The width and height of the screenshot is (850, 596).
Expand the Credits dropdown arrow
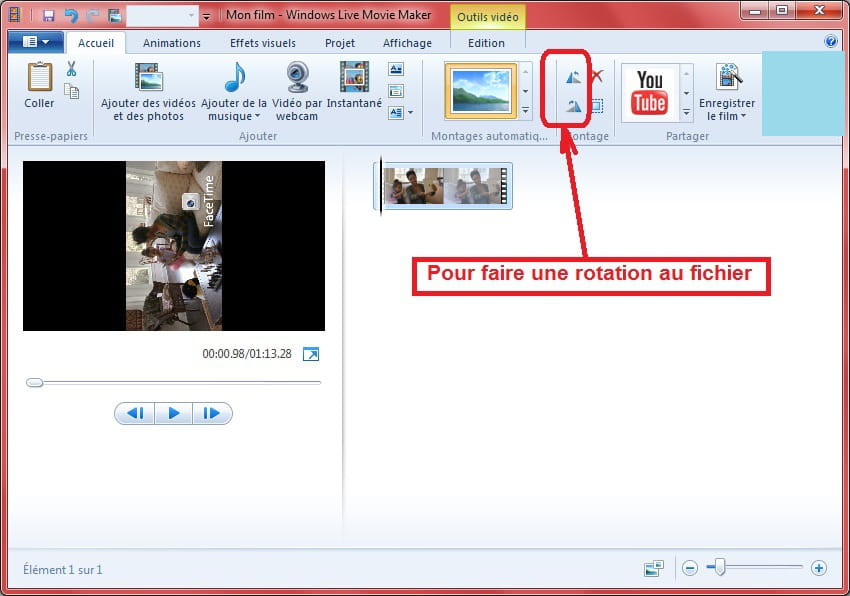[410, 113]
